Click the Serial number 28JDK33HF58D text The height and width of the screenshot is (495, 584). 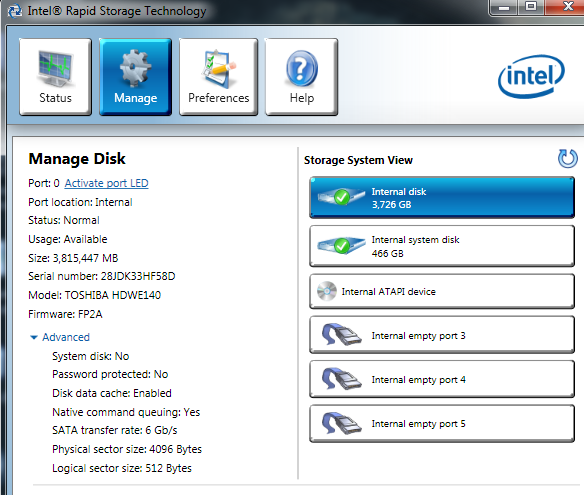[x=102, y=276]
